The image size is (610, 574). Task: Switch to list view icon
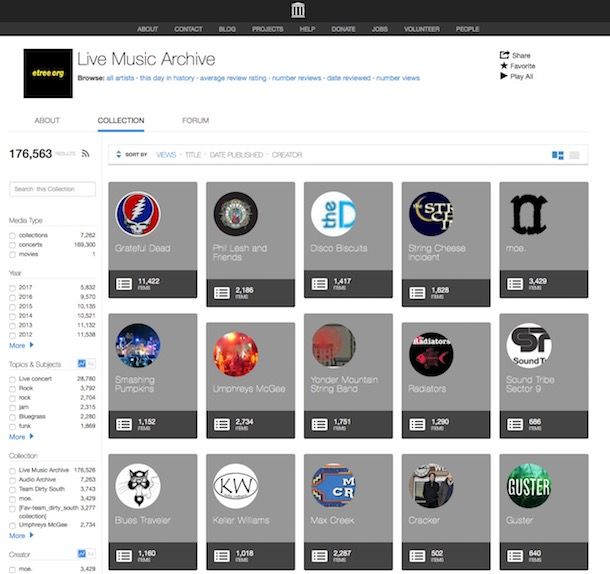[x=575, y=155]
